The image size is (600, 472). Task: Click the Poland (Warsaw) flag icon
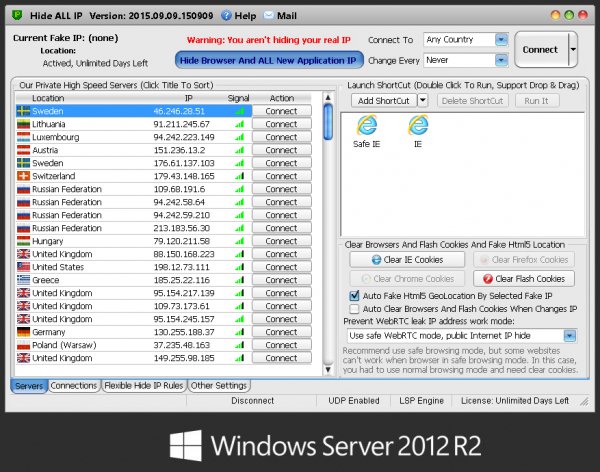[23, 345]
